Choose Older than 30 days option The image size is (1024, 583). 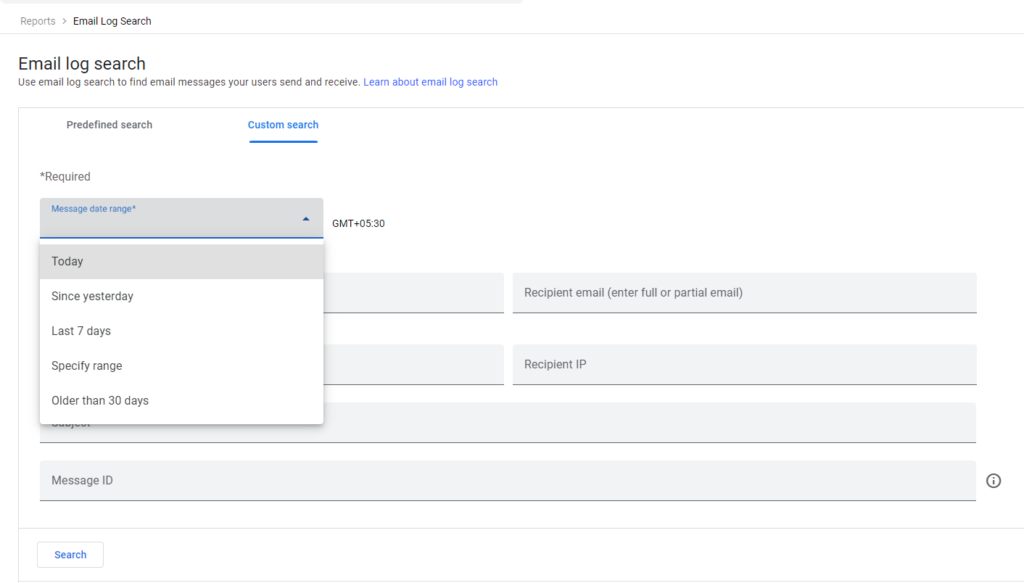point(100,401)
